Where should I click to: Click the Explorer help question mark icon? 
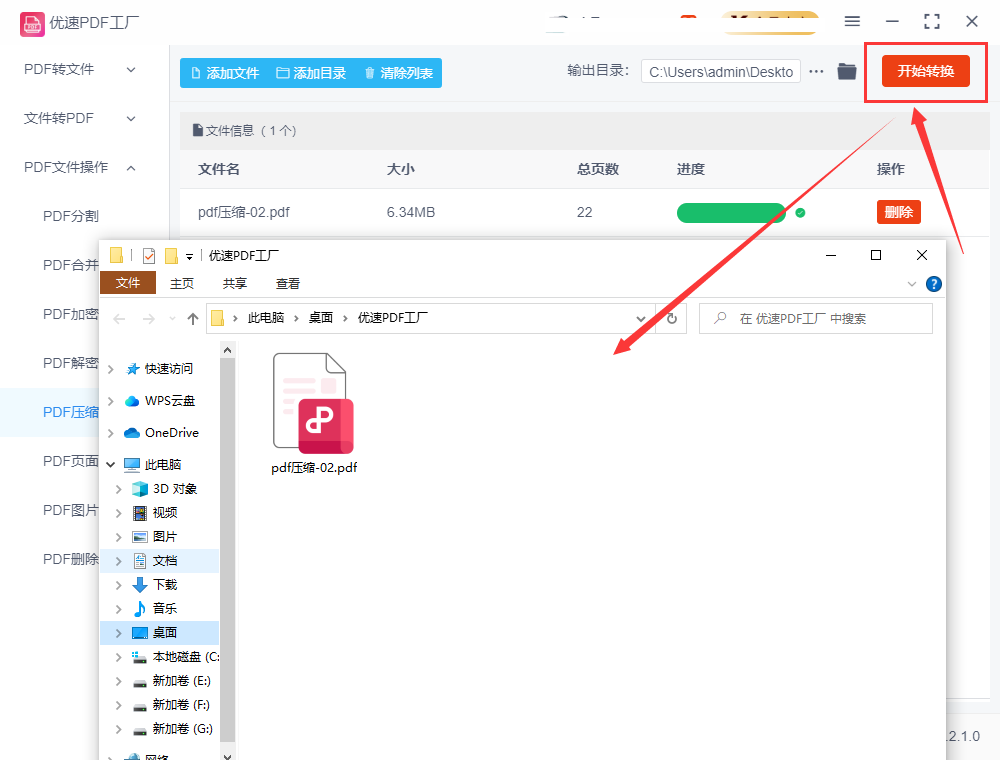pos(933,284)
